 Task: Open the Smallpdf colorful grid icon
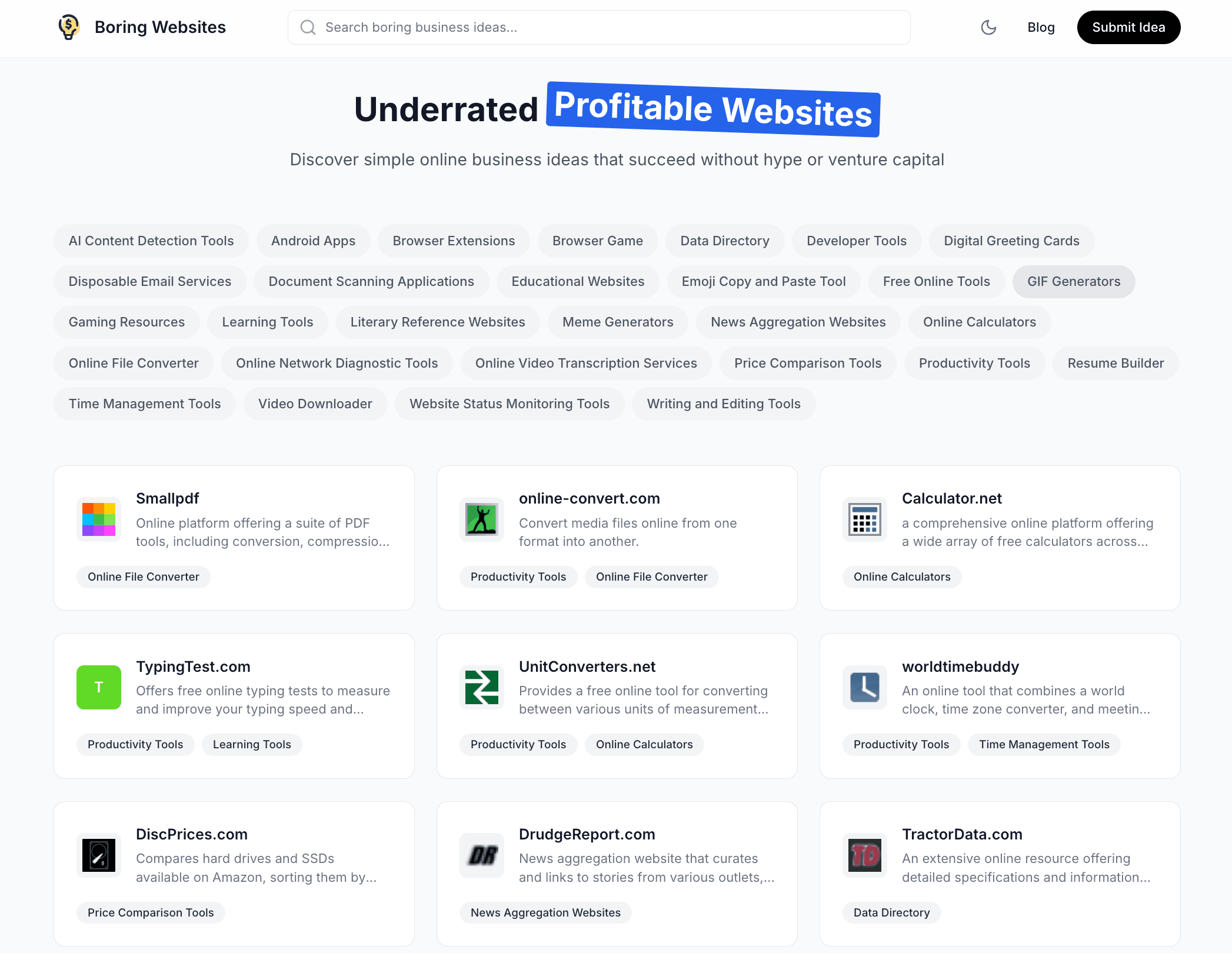point(99,519)
